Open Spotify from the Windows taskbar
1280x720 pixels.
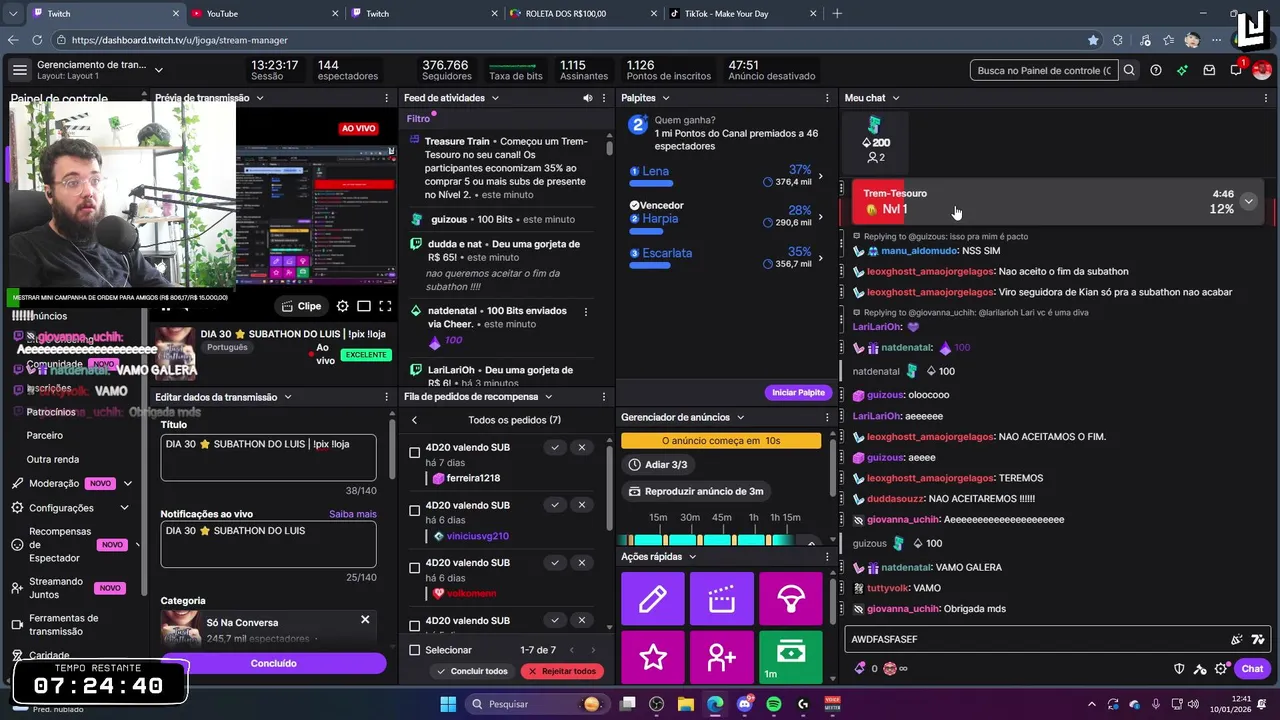pyautogui.click(x=773, y=704)
